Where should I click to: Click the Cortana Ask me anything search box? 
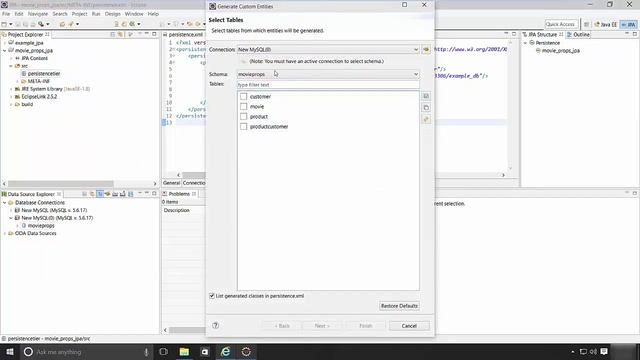tap(87, 352)
